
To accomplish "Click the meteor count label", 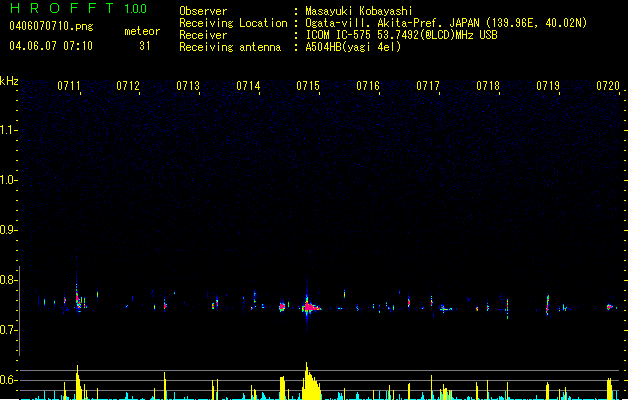I will pos(142,31).
